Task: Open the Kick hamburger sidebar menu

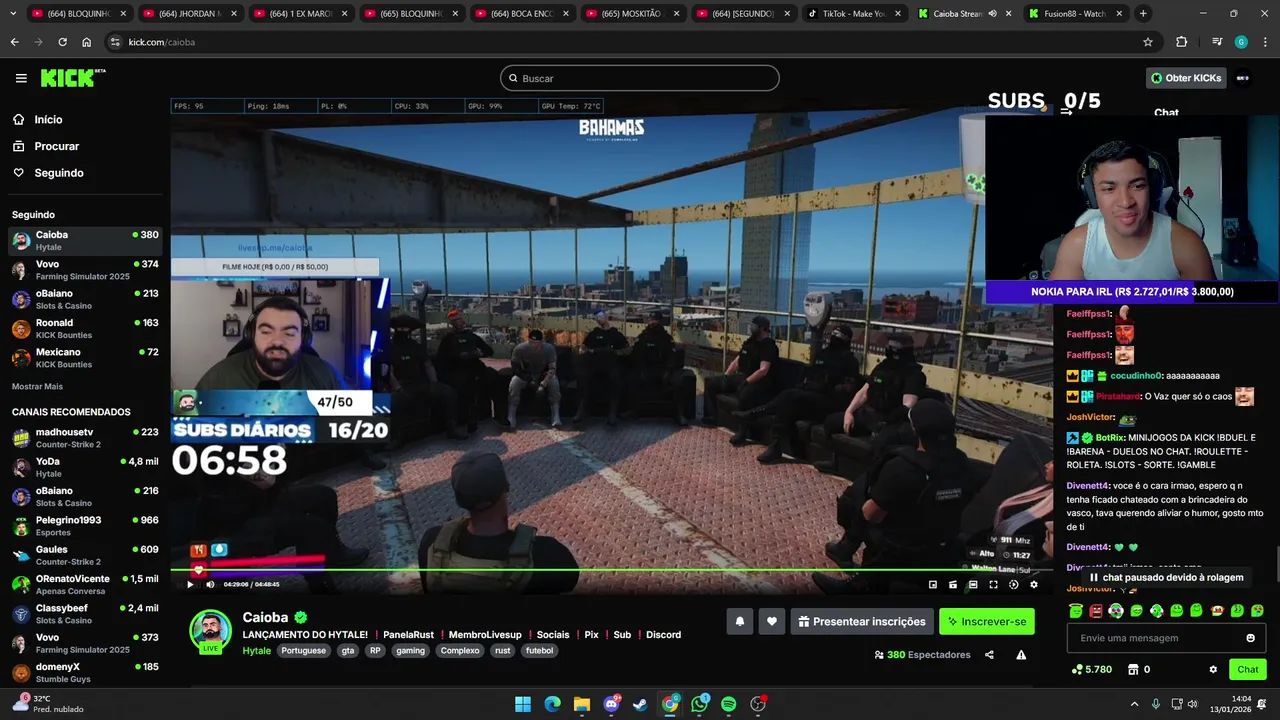Action: click(x=21, y=78)
